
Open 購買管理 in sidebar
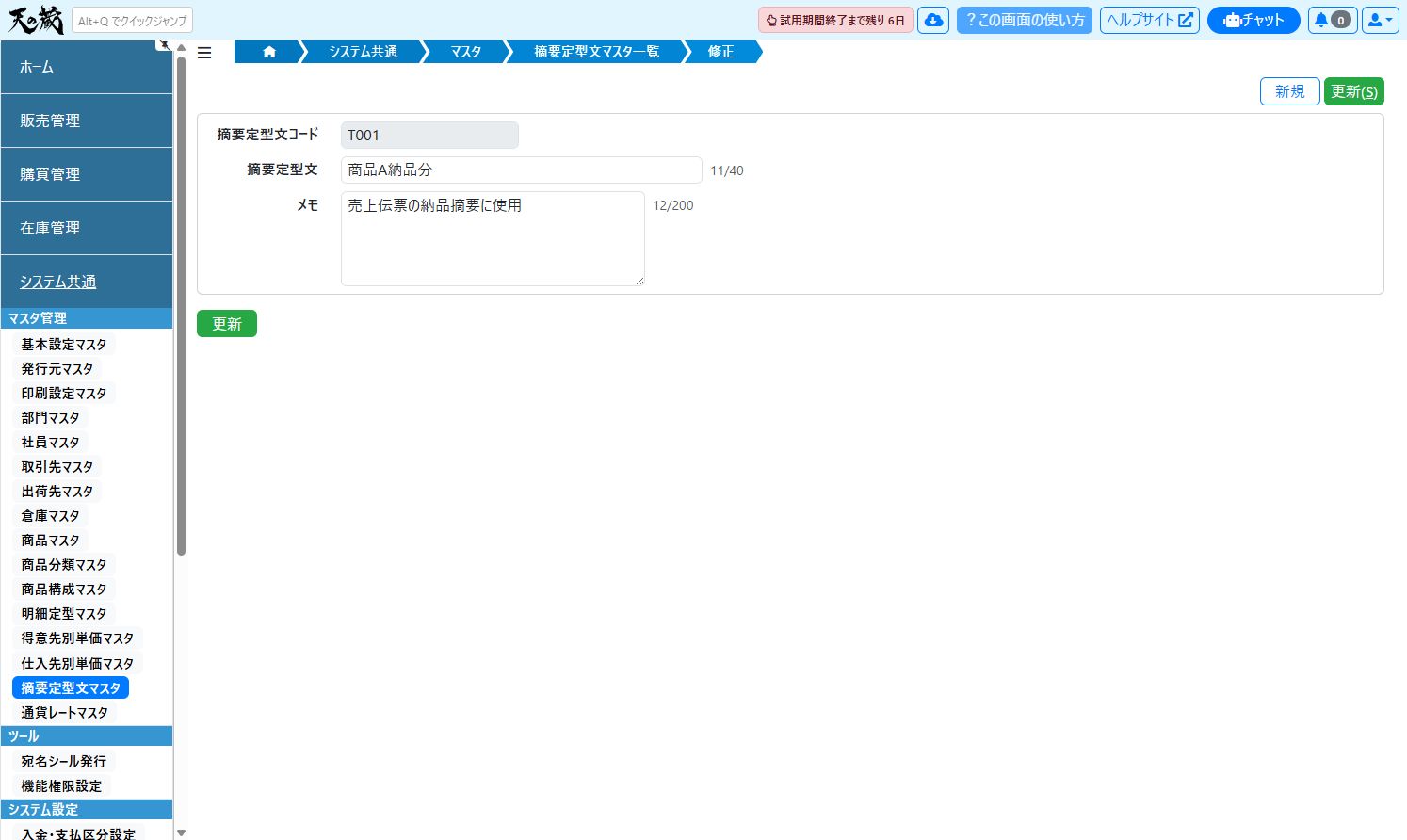tap(87, 174)
